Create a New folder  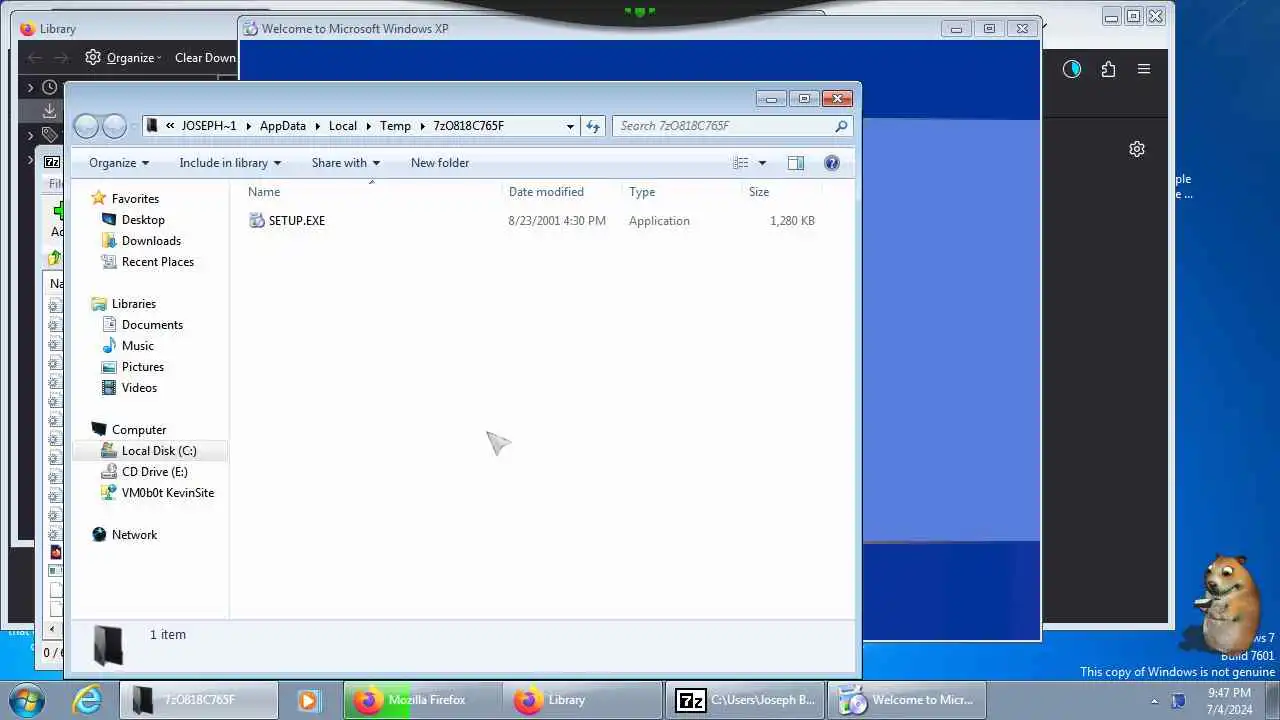point(440,163)
